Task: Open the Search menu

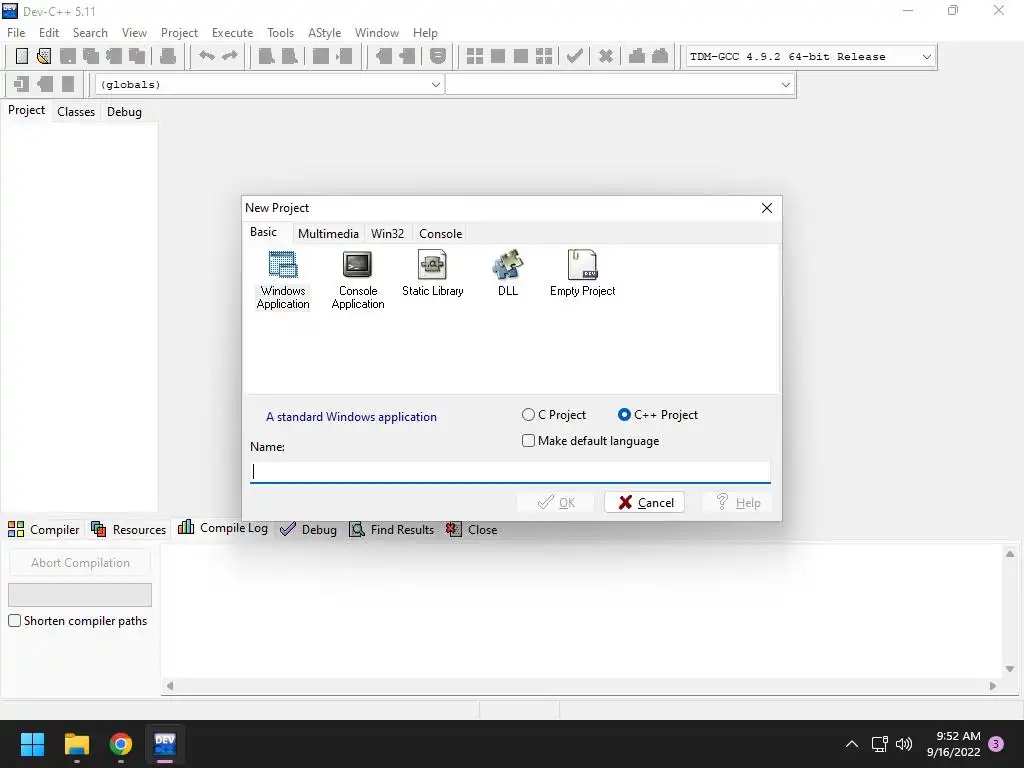Action: tap(90, 33)
